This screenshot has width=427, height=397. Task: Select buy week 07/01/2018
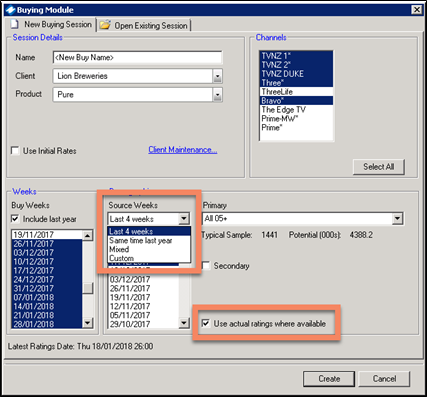pos(47,298)
